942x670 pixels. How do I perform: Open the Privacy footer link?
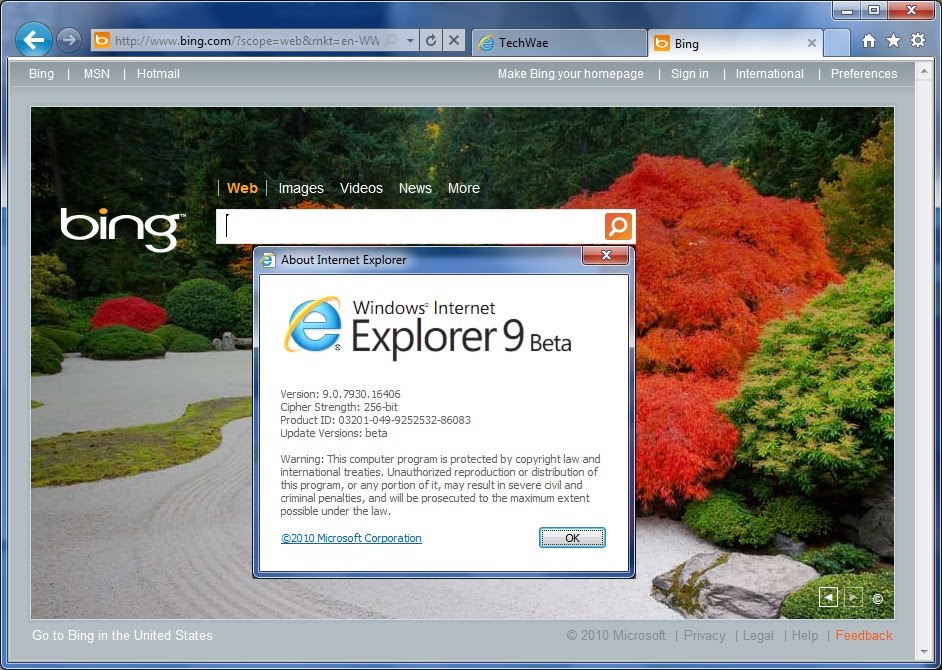[705, 635]
